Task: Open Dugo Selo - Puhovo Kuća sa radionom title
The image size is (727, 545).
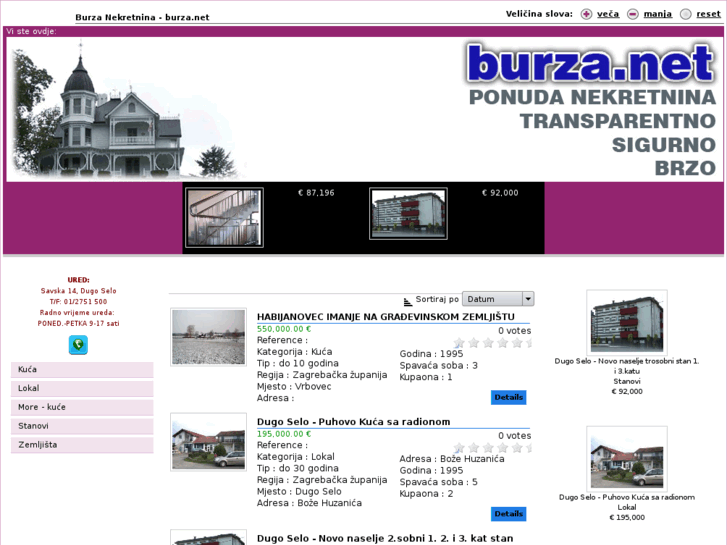Action: 353,422
